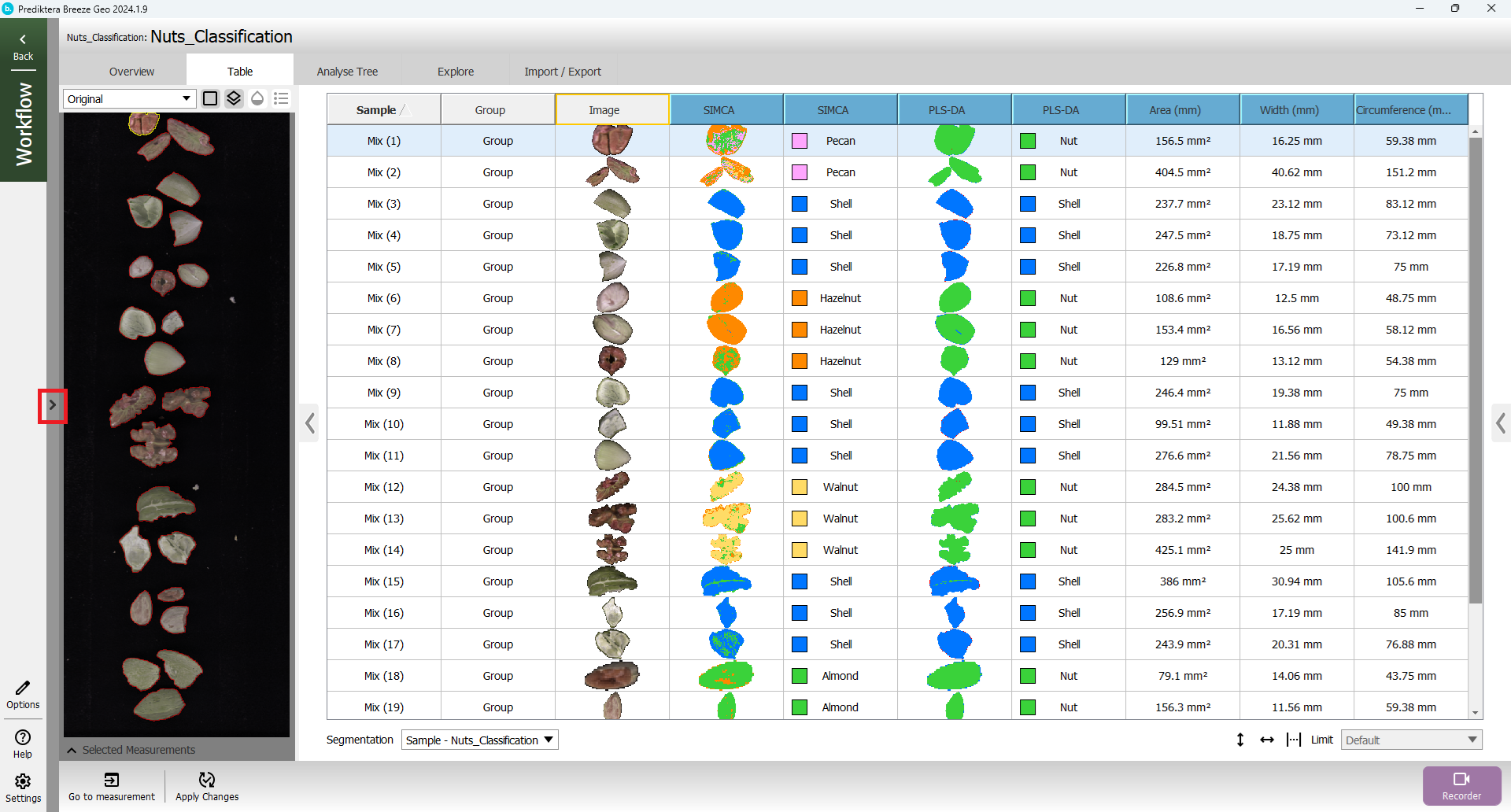
Task: Click Go to measurement
Action: 112,786
